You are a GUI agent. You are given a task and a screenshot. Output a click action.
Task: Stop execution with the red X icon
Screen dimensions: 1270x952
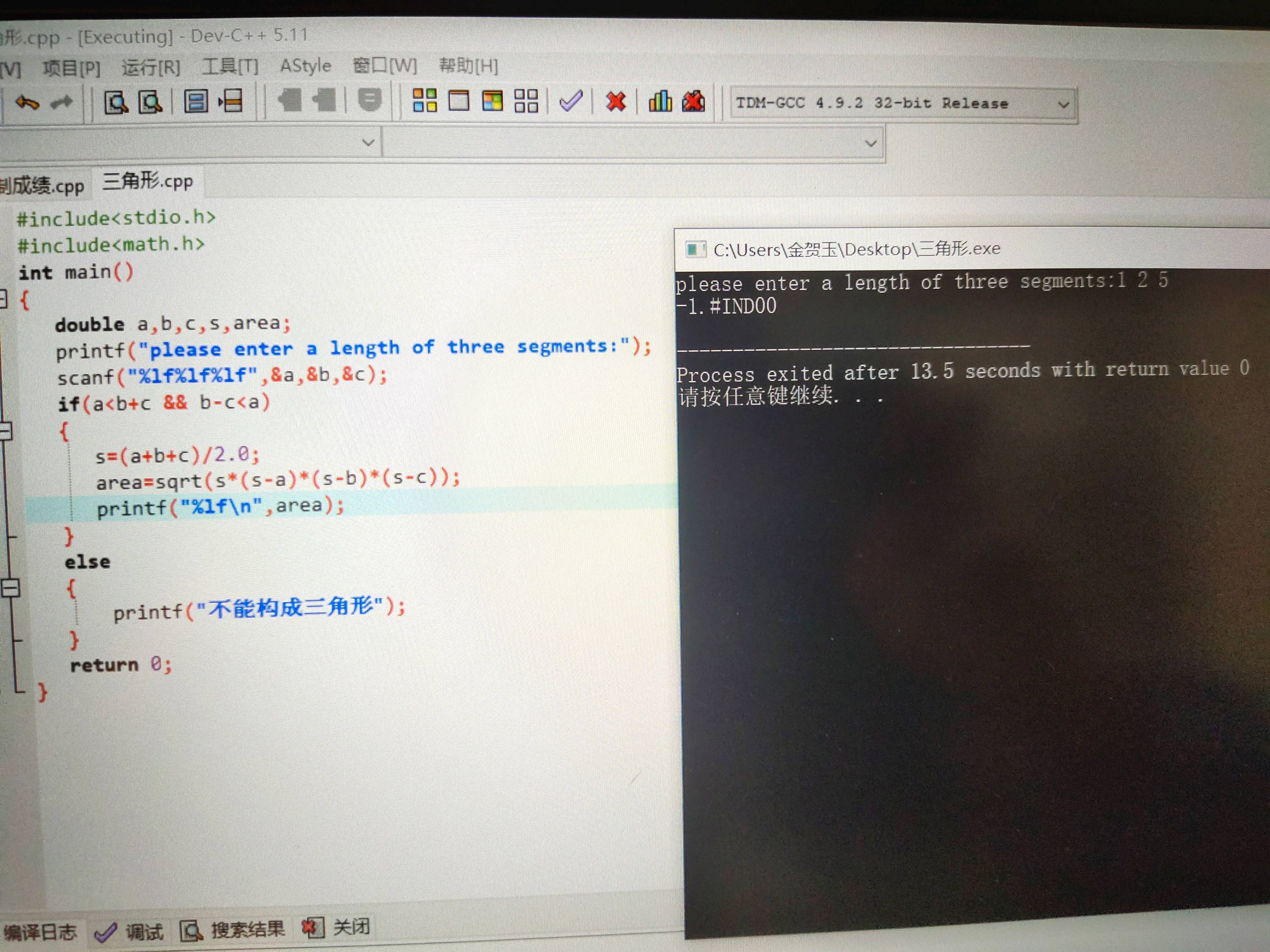pos(616,102)
